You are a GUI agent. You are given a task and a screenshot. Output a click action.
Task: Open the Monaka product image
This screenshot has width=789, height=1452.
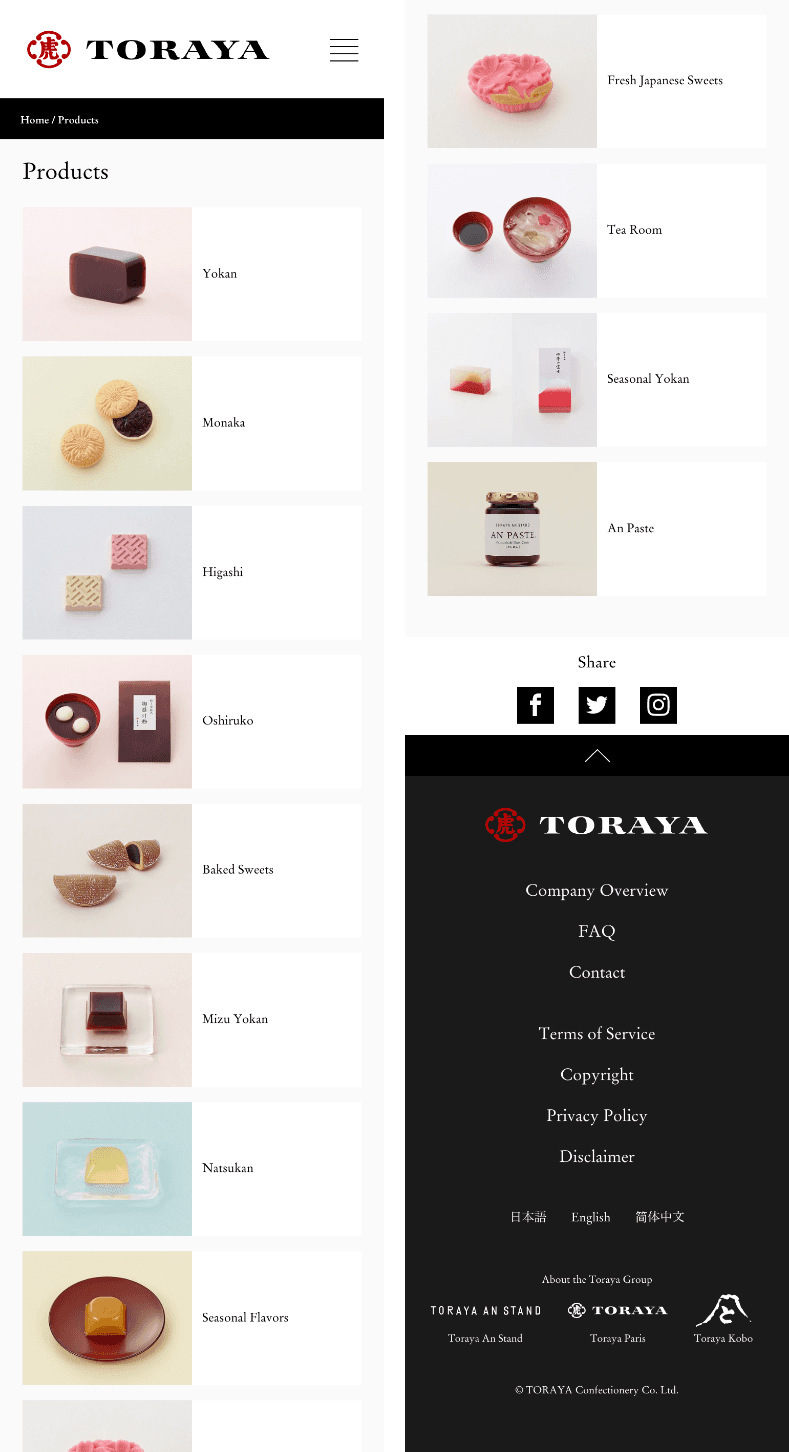[107, 423]
